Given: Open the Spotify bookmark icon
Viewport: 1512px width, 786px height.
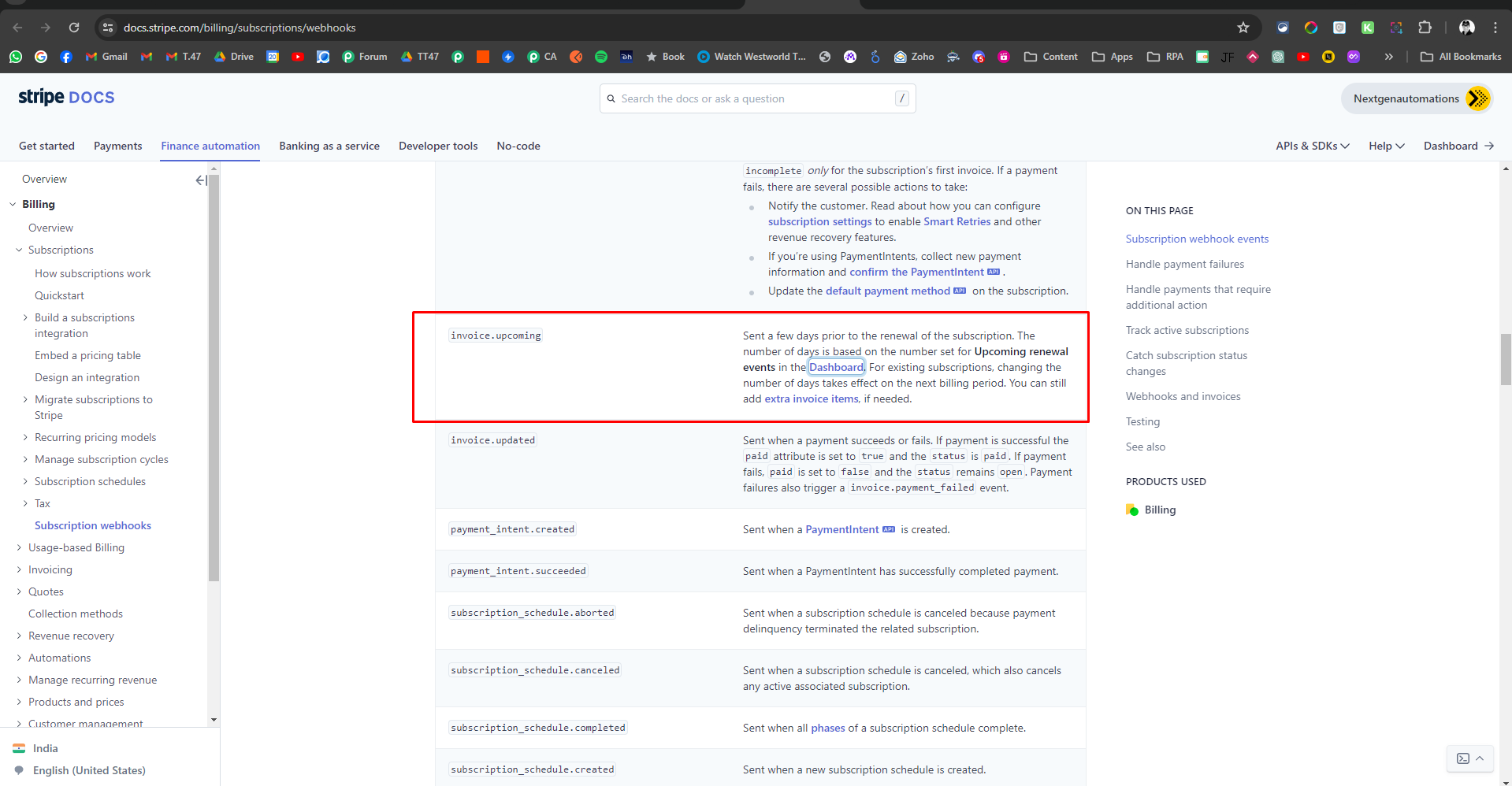Looking at the screenshot, I should coord(601,57).
